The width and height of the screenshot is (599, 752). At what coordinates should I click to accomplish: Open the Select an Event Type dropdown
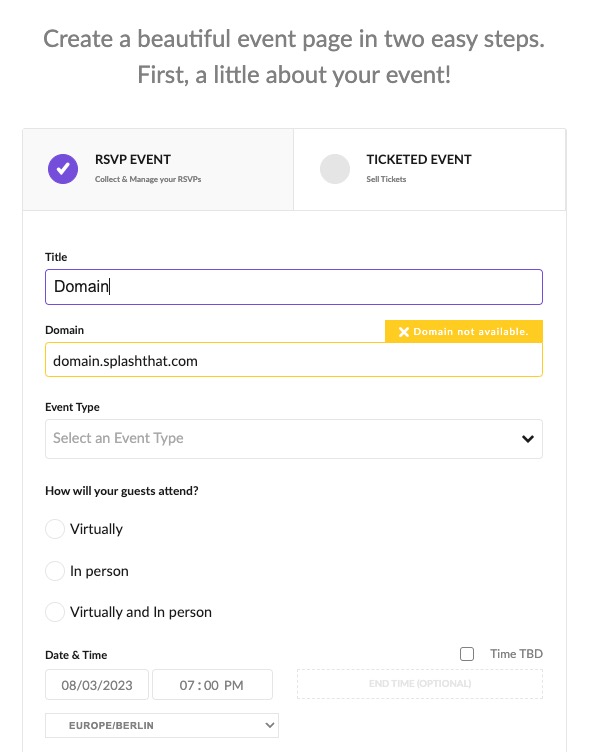(x=294, y=439)
